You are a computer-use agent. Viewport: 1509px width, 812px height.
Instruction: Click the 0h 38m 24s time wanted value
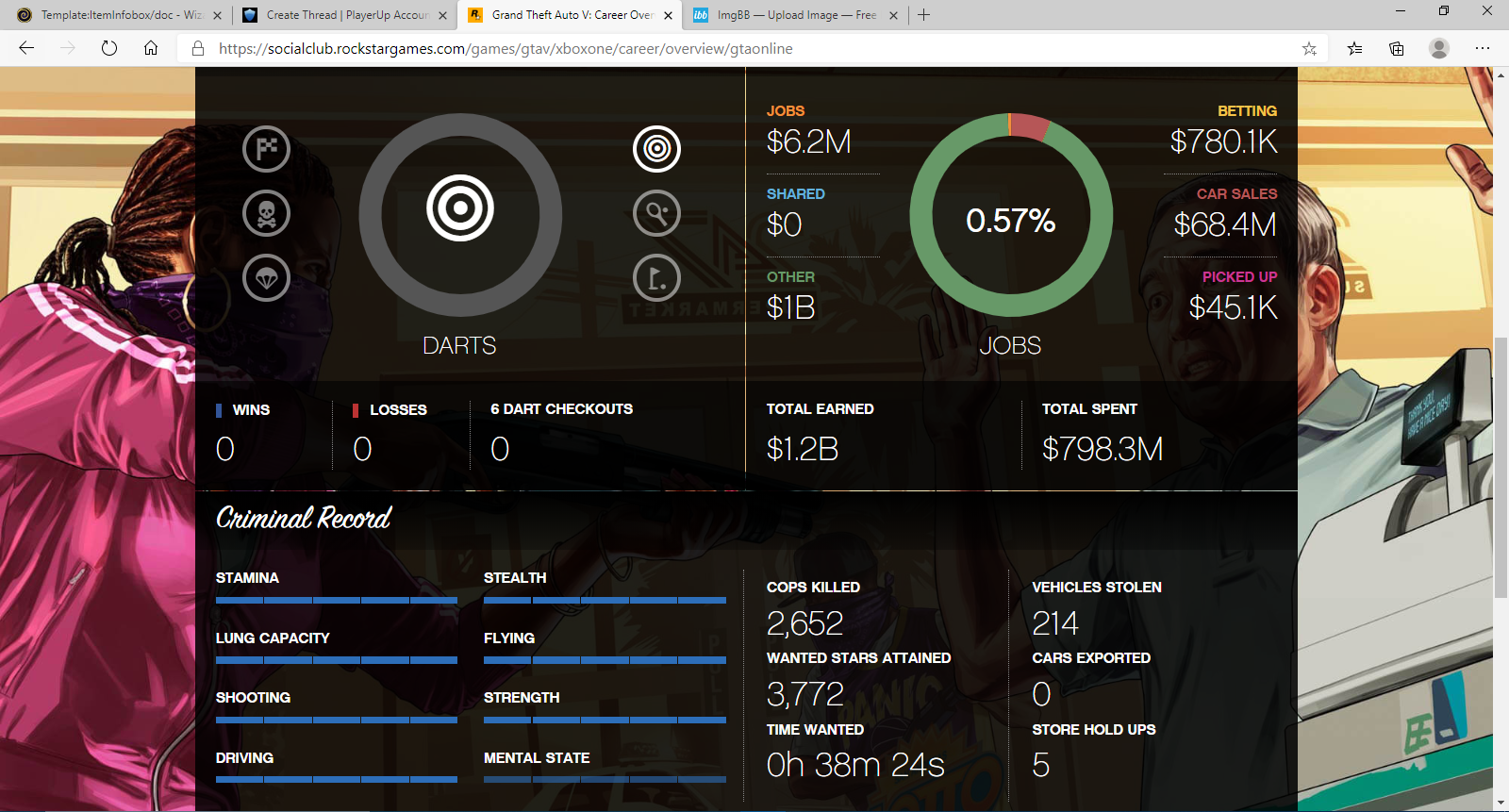[x=855, y=765]
